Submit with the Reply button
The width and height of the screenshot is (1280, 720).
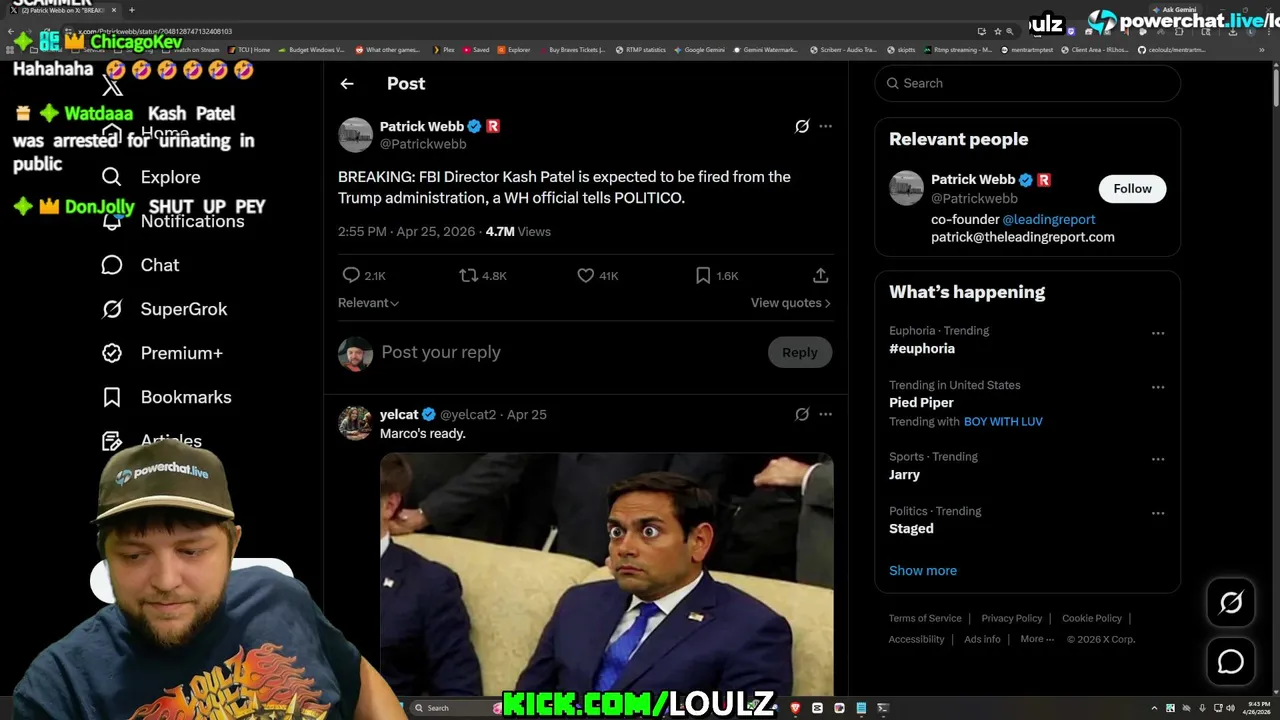tap(799, 352)
